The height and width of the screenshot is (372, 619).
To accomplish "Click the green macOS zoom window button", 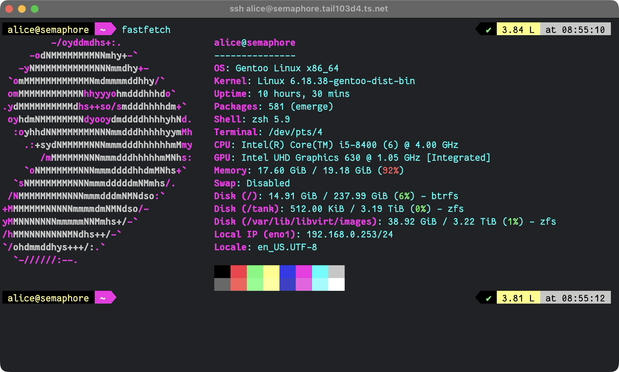I will [x=35, y=9].
